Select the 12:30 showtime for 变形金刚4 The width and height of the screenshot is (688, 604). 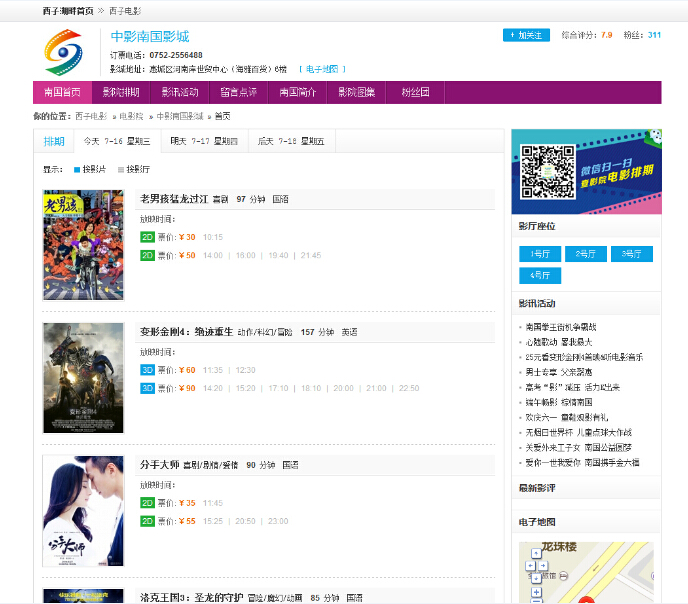pyautogui.click(x=245, y=370)
